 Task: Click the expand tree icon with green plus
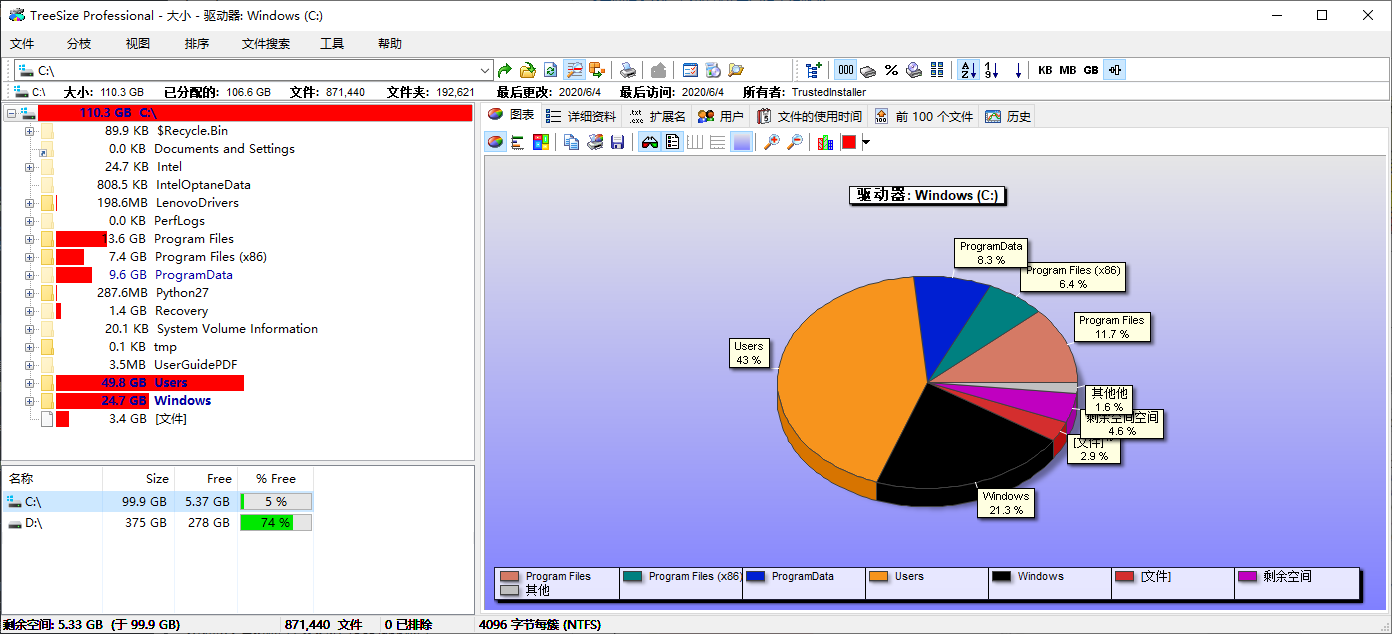click(814, 70)
